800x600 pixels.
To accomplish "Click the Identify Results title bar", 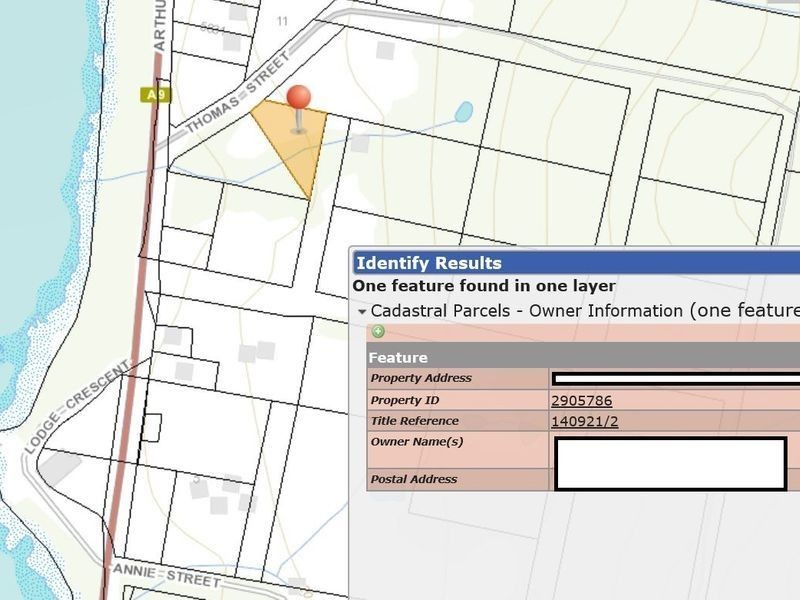I will pyautogui.click(x=577, y=263).
